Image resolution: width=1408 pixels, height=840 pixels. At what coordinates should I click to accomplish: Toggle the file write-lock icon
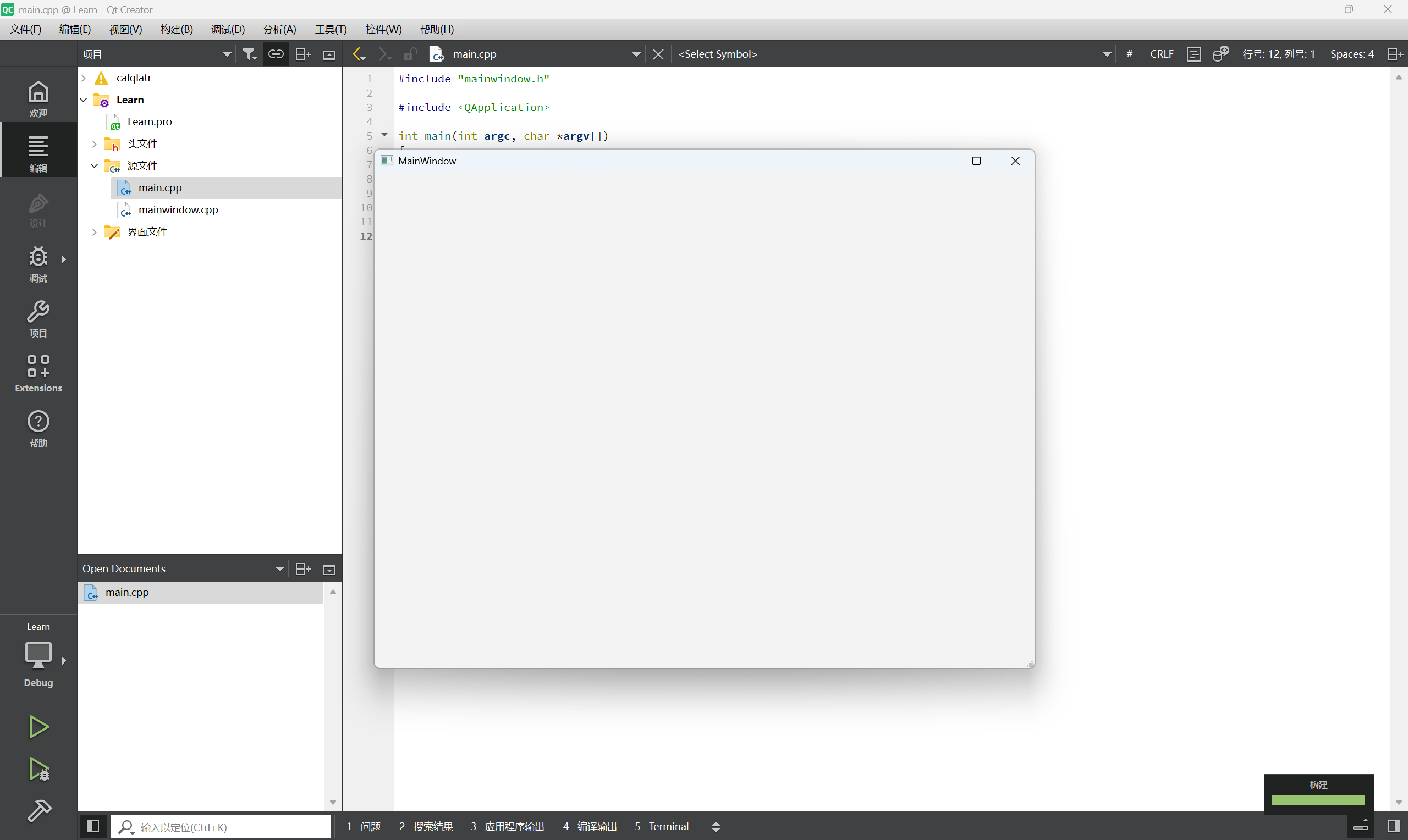(x=410, y=54)
